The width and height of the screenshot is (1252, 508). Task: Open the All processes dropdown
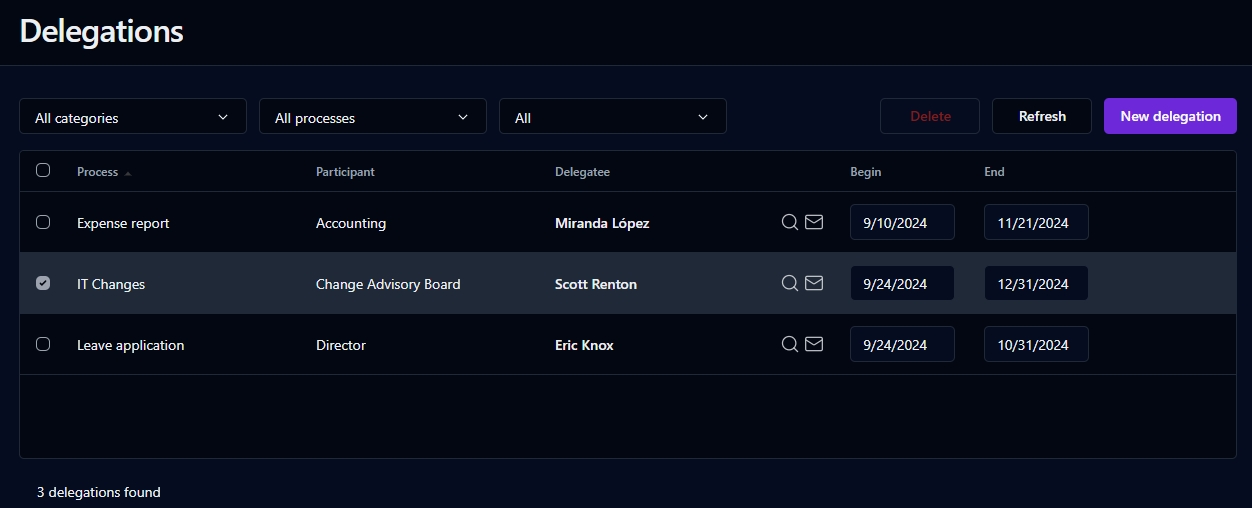[373, 117]
